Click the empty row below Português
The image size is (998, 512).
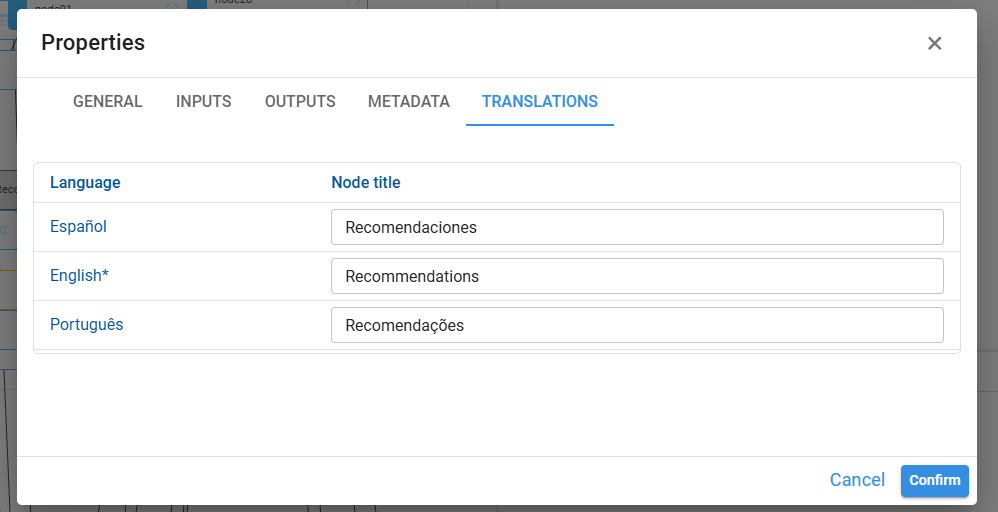point(497,351)
